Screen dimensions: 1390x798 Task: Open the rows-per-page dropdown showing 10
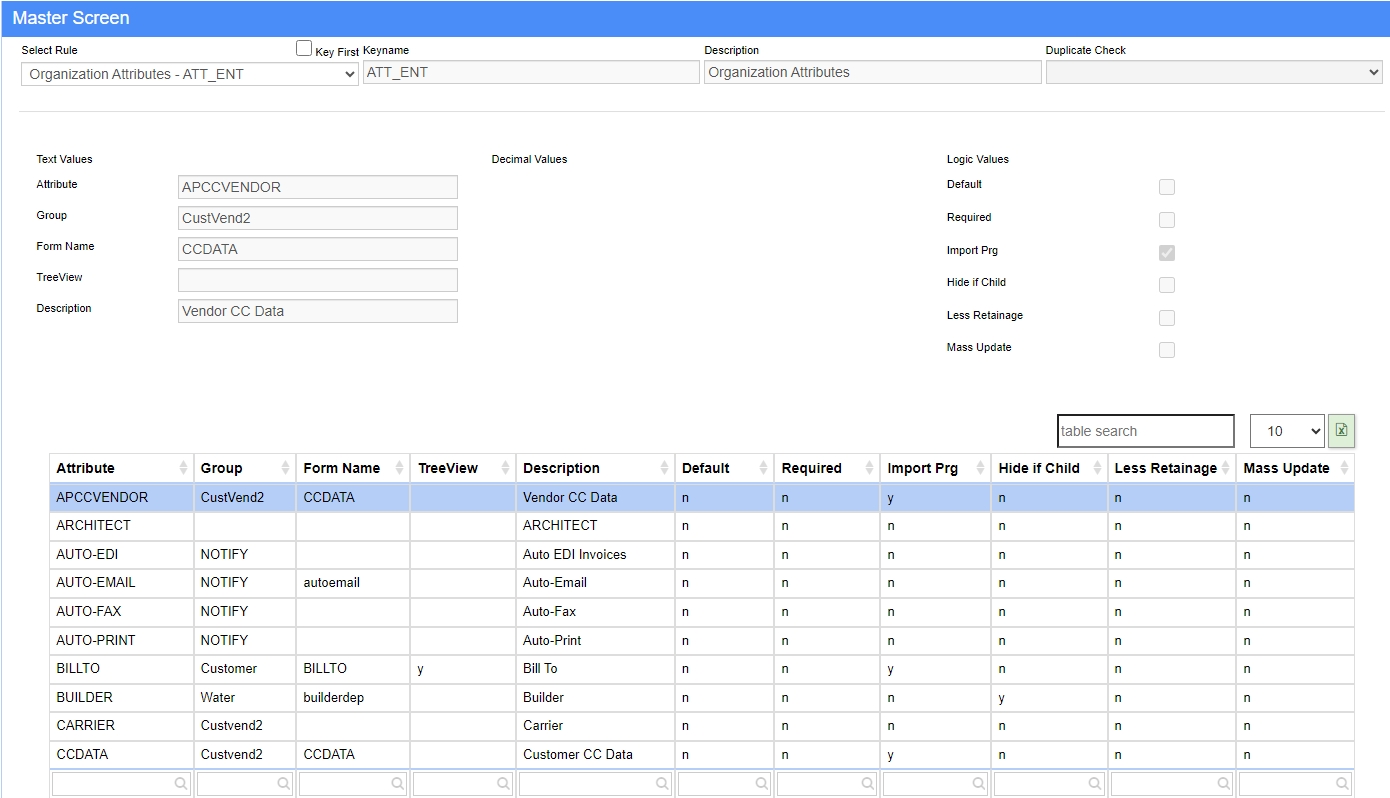tap(1287, 431)
